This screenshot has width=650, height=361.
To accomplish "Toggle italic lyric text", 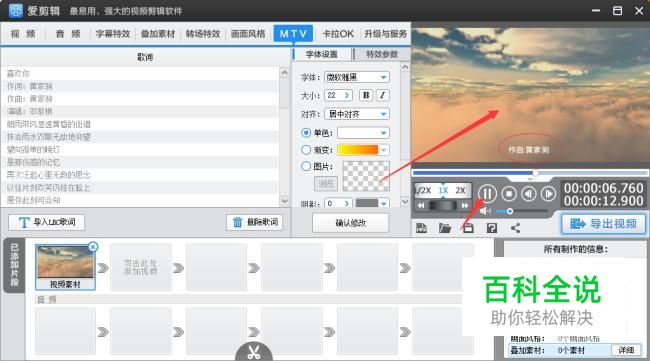I will 382,95.
